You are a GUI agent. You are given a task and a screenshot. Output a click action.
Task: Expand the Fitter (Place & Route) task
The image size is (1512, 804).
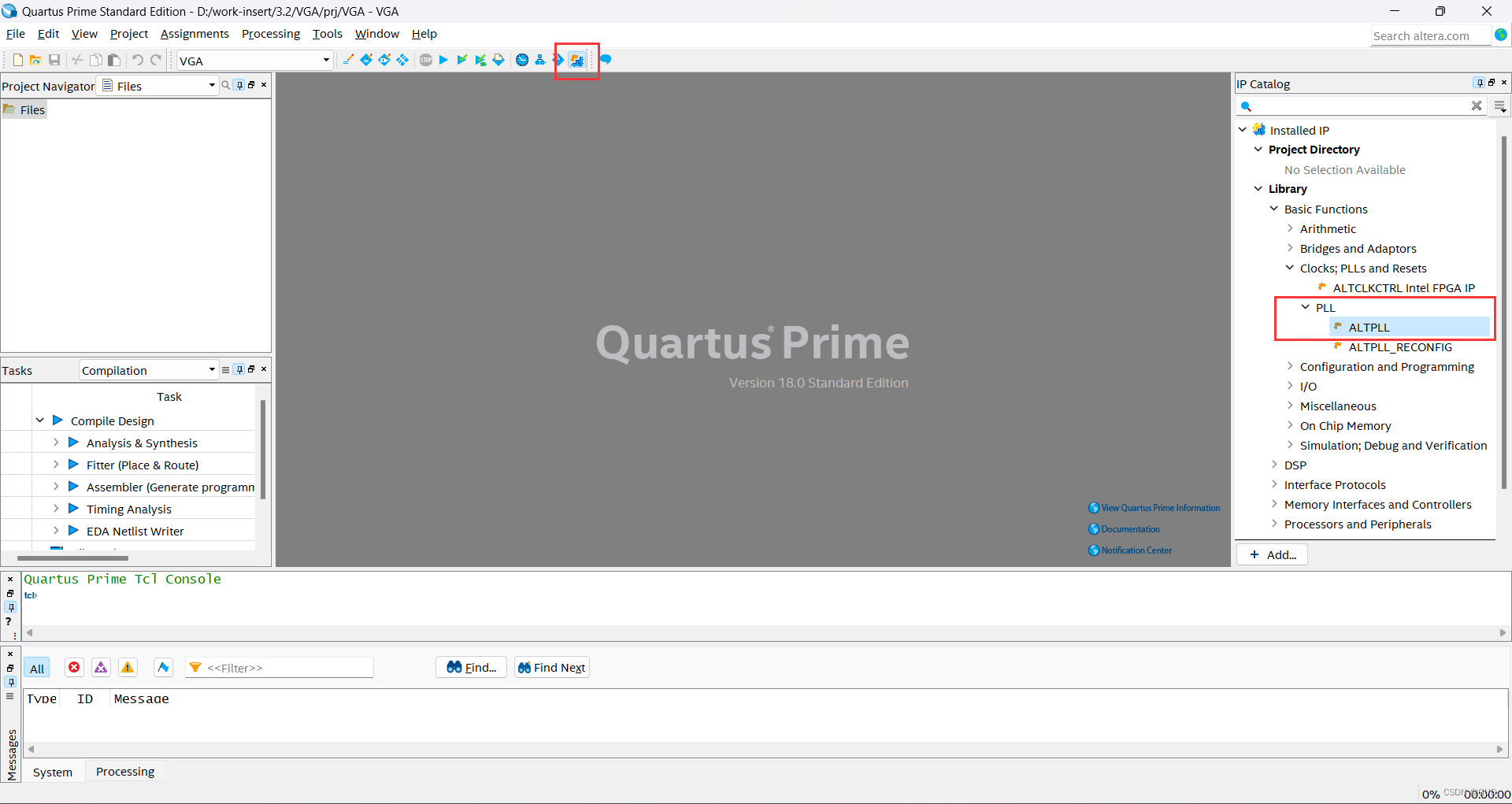pos(56,465)
